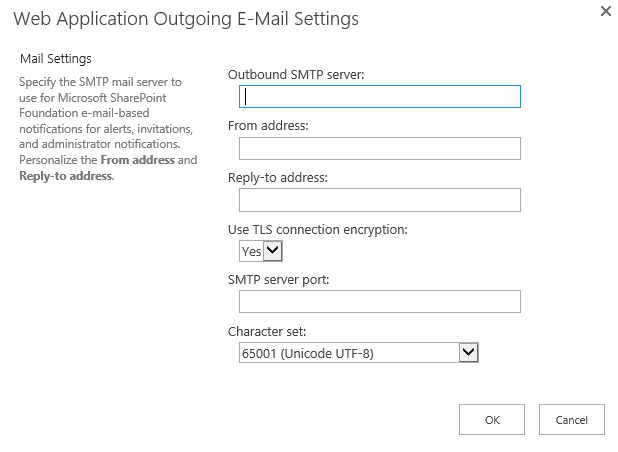The height and width of the screenshot is (452, 618).
Task: Click the 'Specify the SMTP mail server' description text
Action: click(x=100, y=81)
